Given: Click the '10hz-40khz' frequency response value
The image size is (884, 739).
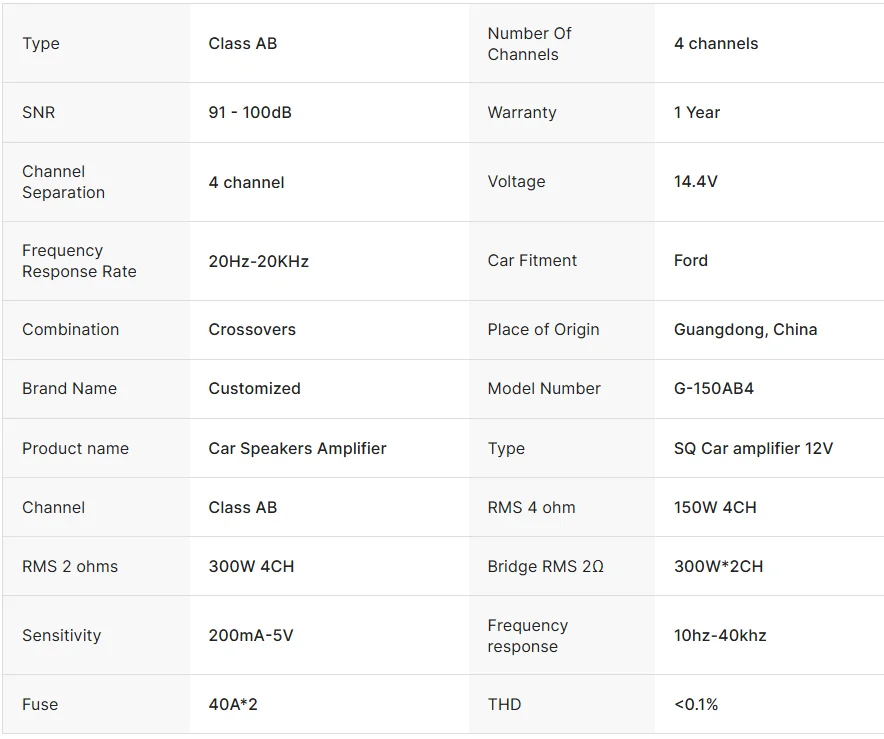Looking at the screenshot, I should click(x=720, y=635).
